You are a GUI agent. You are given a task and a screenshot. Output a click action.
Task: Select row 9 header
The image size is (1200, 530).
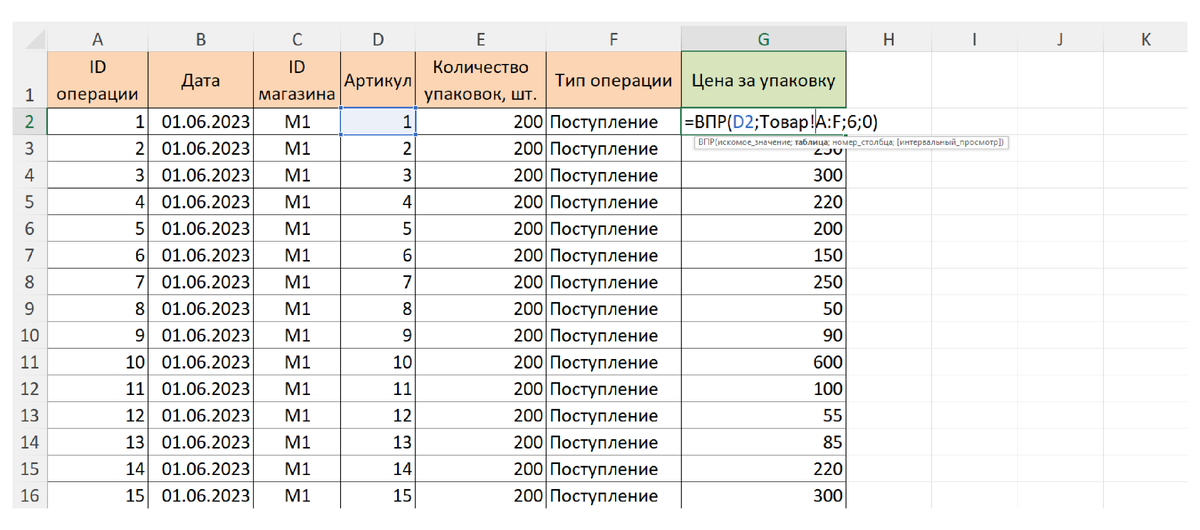coord(29,308)
